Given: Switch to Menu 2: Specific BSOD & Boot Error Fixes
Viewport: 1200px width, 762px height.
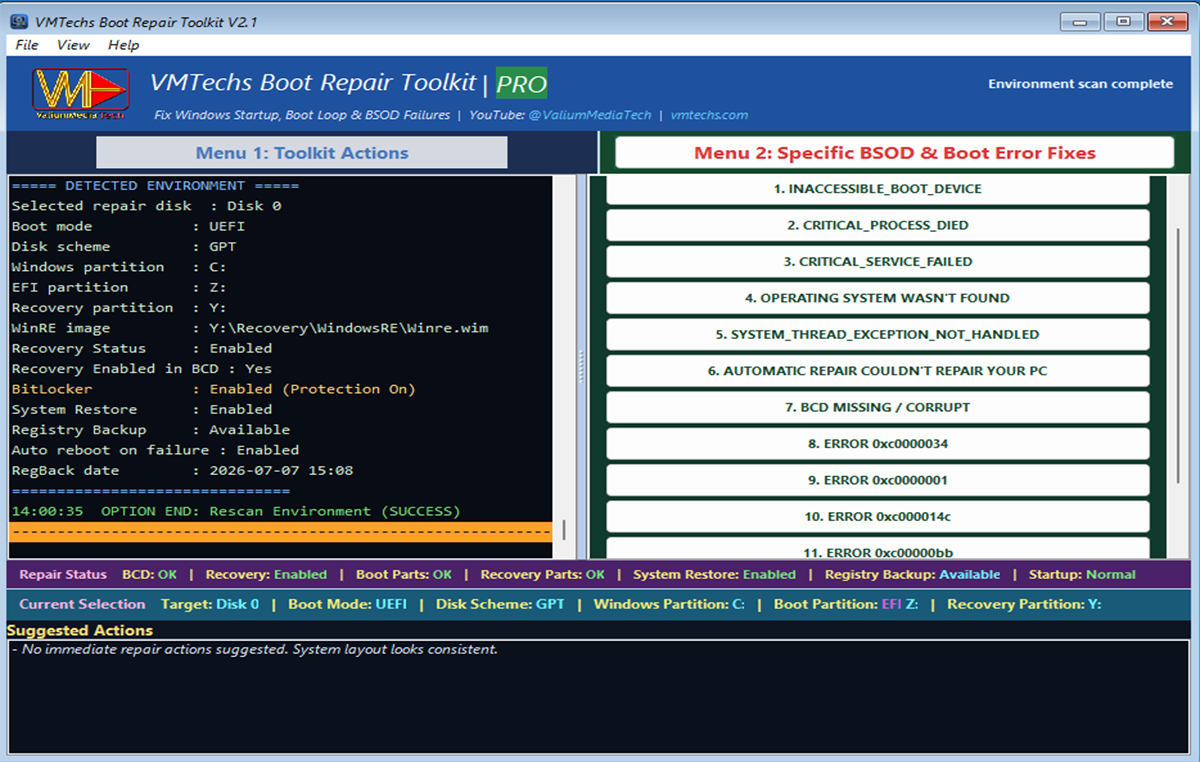Looking at the screenshot, I should pyautogui.click(x=895, y=153).
